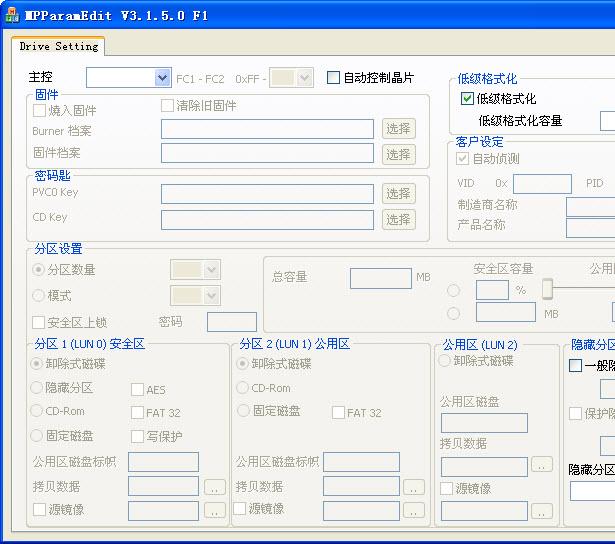Image resolution: width=615 pixels, height=544 pixels.
Task: Click 拷贝数据 browse button in 分区 2
Action: [414, 487]
